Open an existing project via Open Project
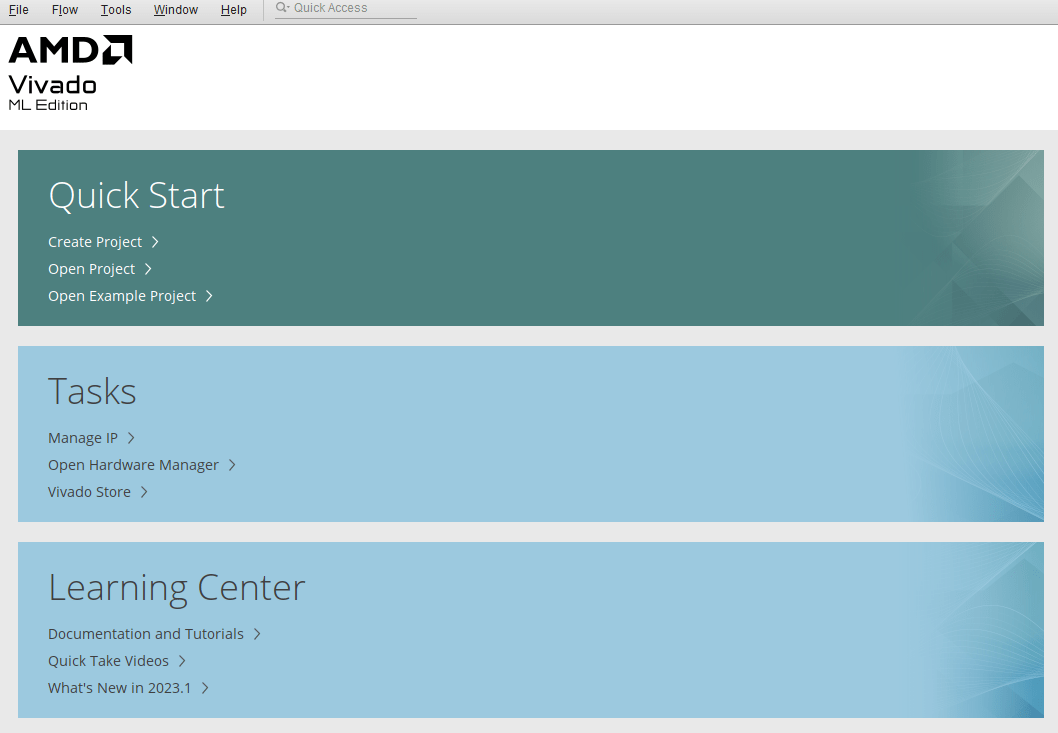This screenshot has height=733, width=1058. [x=91, y=268]
